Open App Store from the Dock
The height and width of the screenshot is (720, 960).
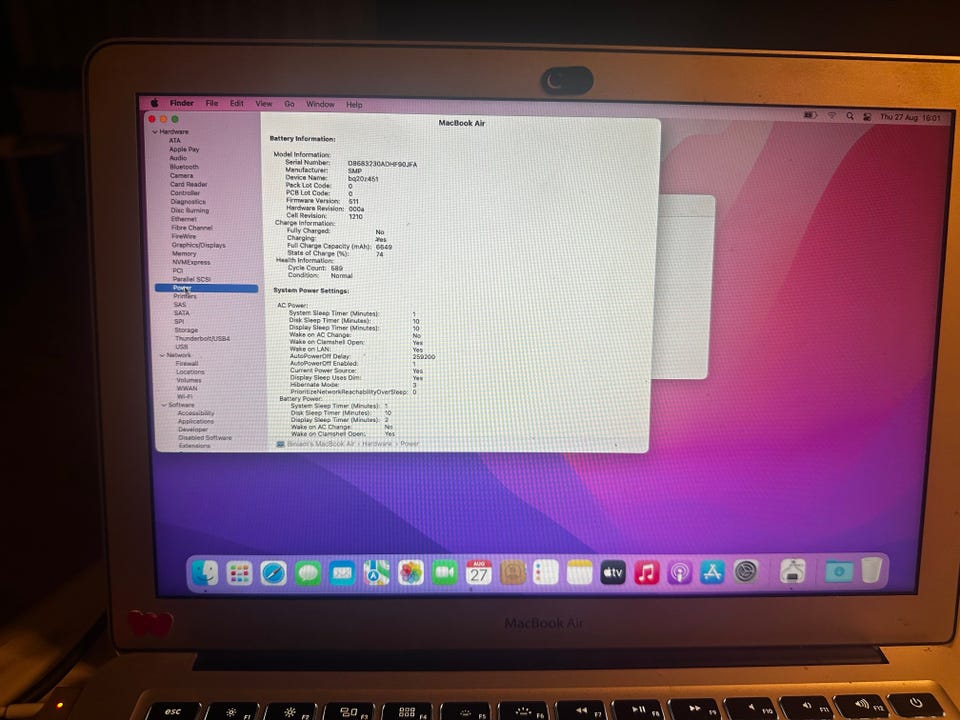tap(713, 572)
